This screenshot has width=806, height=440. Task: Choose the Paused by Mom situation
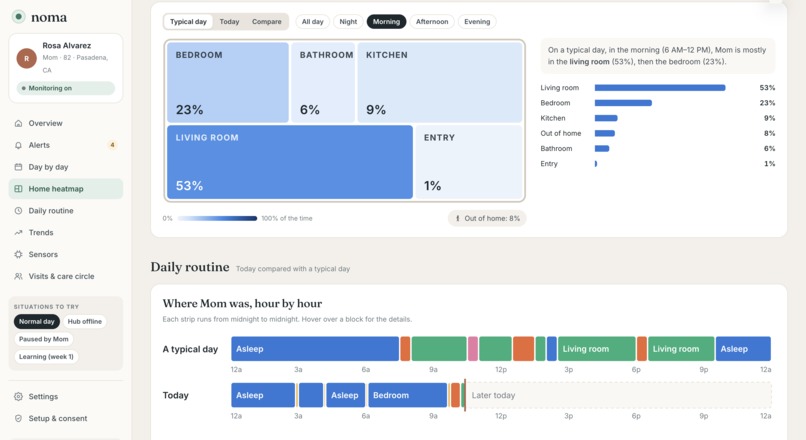(x=44, y=339)
